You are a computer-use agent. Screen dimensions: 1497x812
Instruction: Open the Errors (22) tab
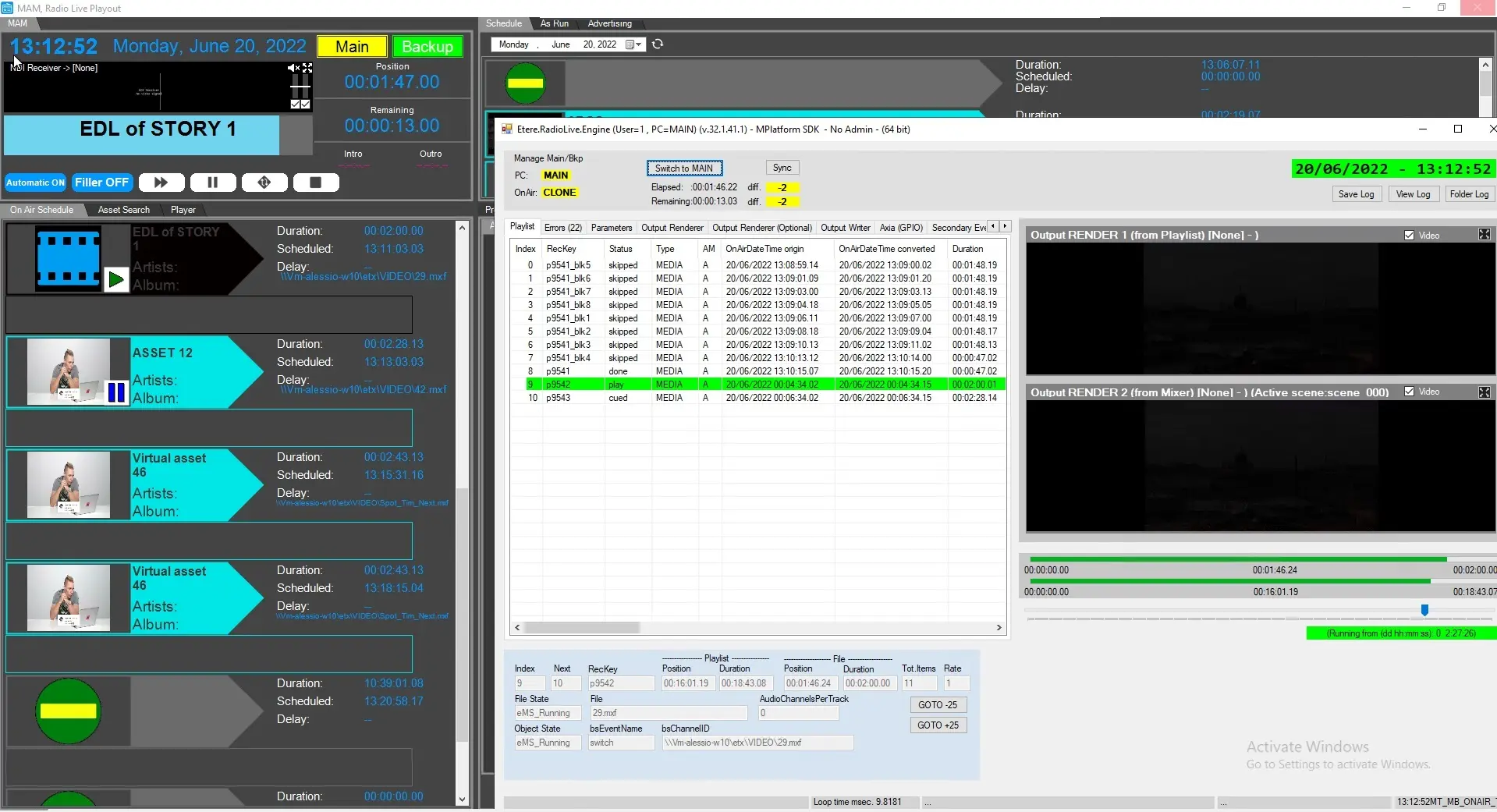[562, 228]
